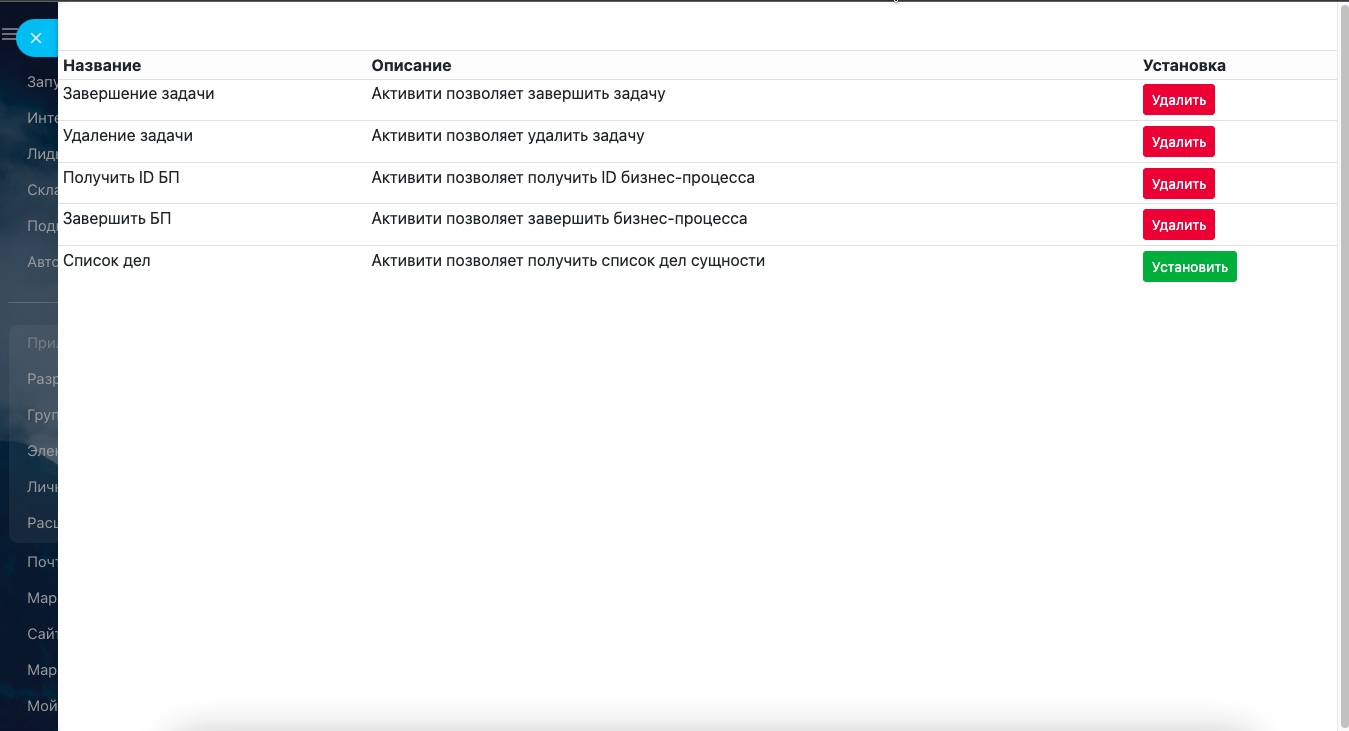This screenshot has height=731, width=1349.
Task: Open the Почт sidebar menu item
Action: click(x=42, y=562)
